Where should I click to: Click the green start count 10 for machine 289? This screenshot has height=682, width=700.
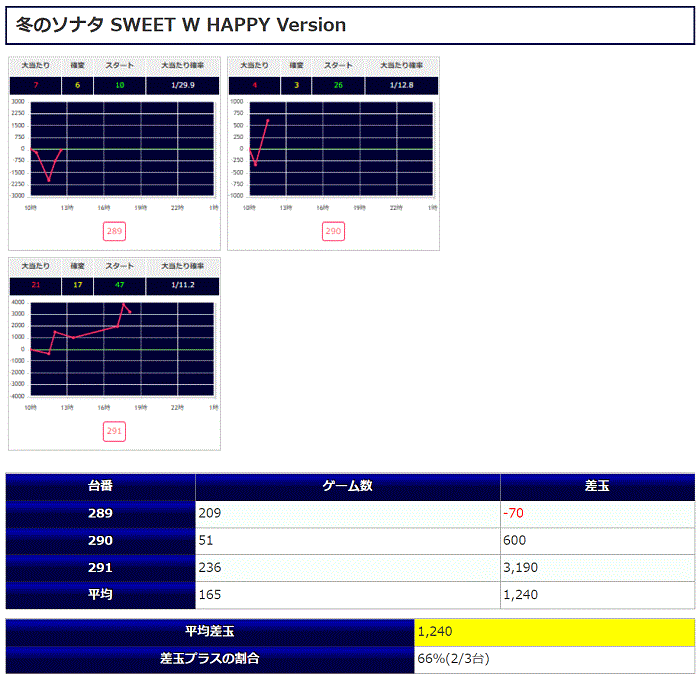coord(120,85)
